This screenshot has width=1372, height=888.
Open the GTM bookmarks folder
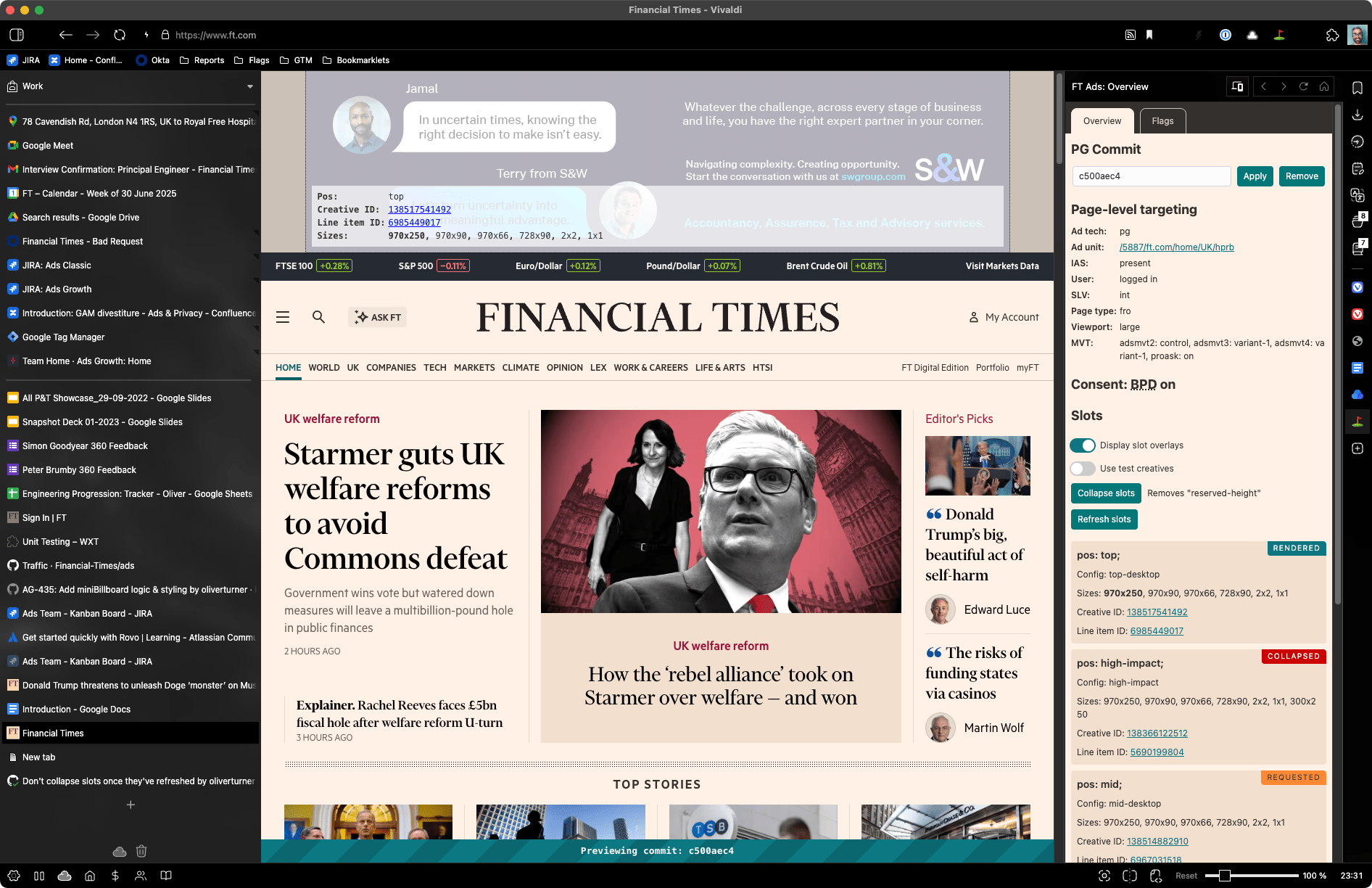[296, 60]
